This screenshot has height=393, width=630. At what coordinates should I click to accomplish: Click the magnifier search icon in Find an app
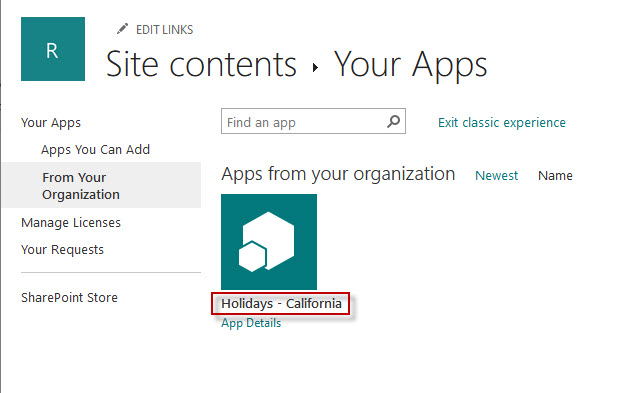pyautogui.click(x=393, y=121)
